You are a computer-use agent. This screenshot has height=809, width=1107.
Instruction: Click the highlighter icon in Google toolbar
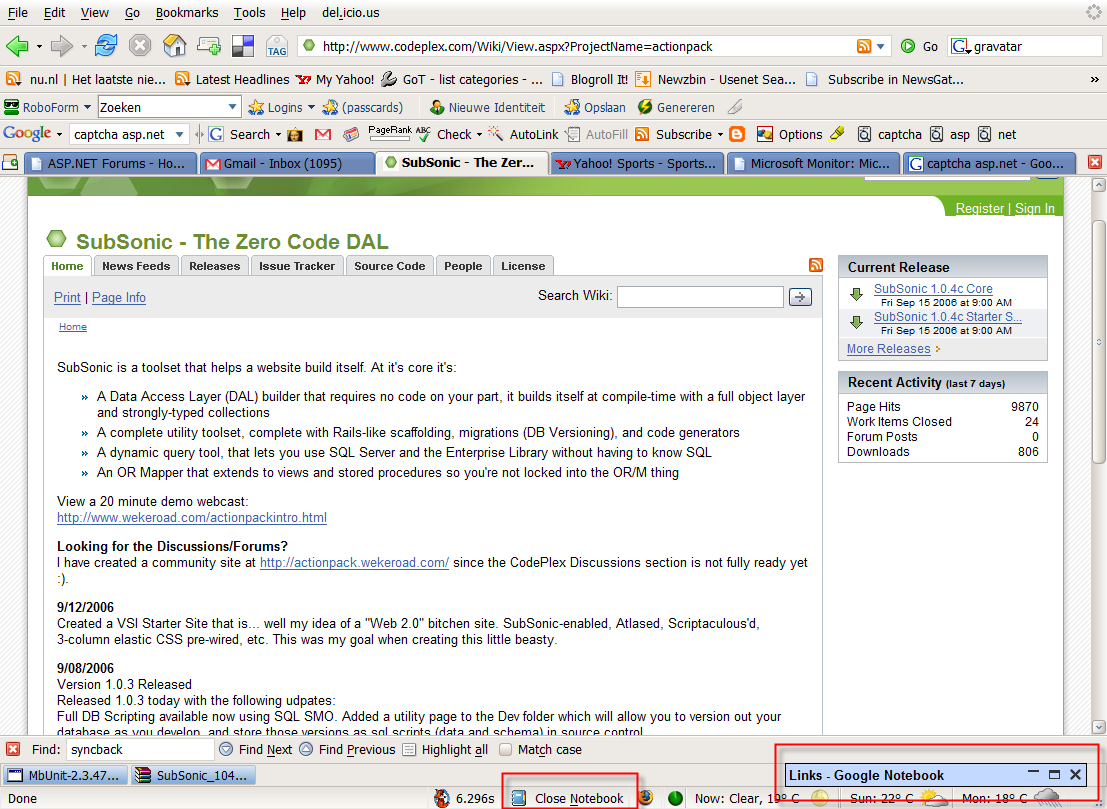(837, 134)
